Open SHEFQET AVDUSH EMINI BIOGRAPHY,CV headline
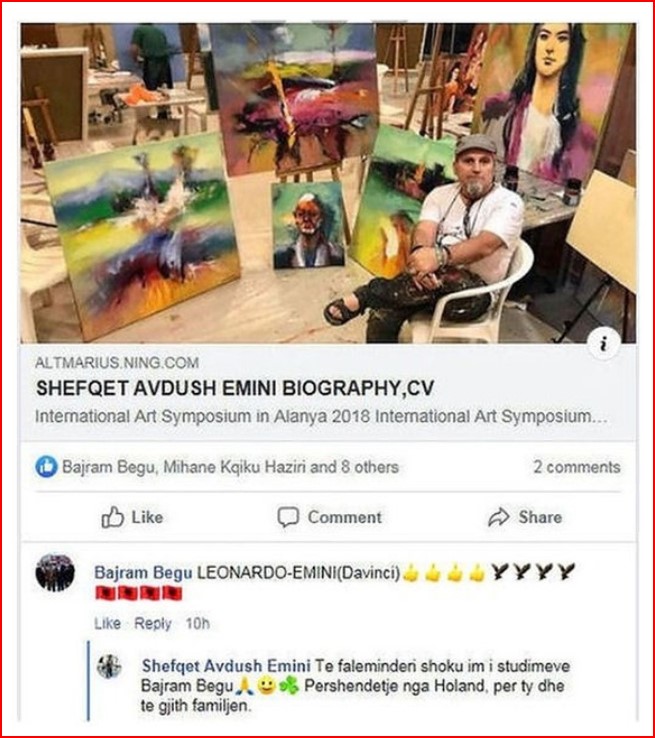655x738 pixels. (x=235, y=388)
